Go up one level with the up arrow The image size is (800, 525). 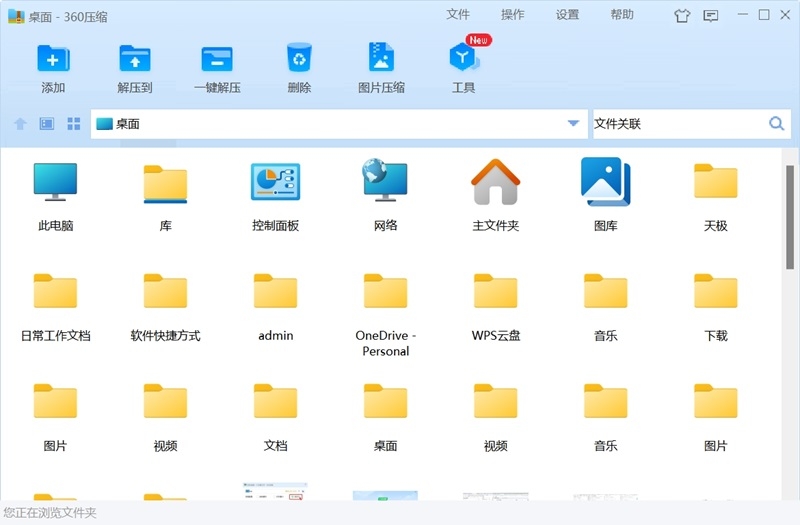(20, 124)
